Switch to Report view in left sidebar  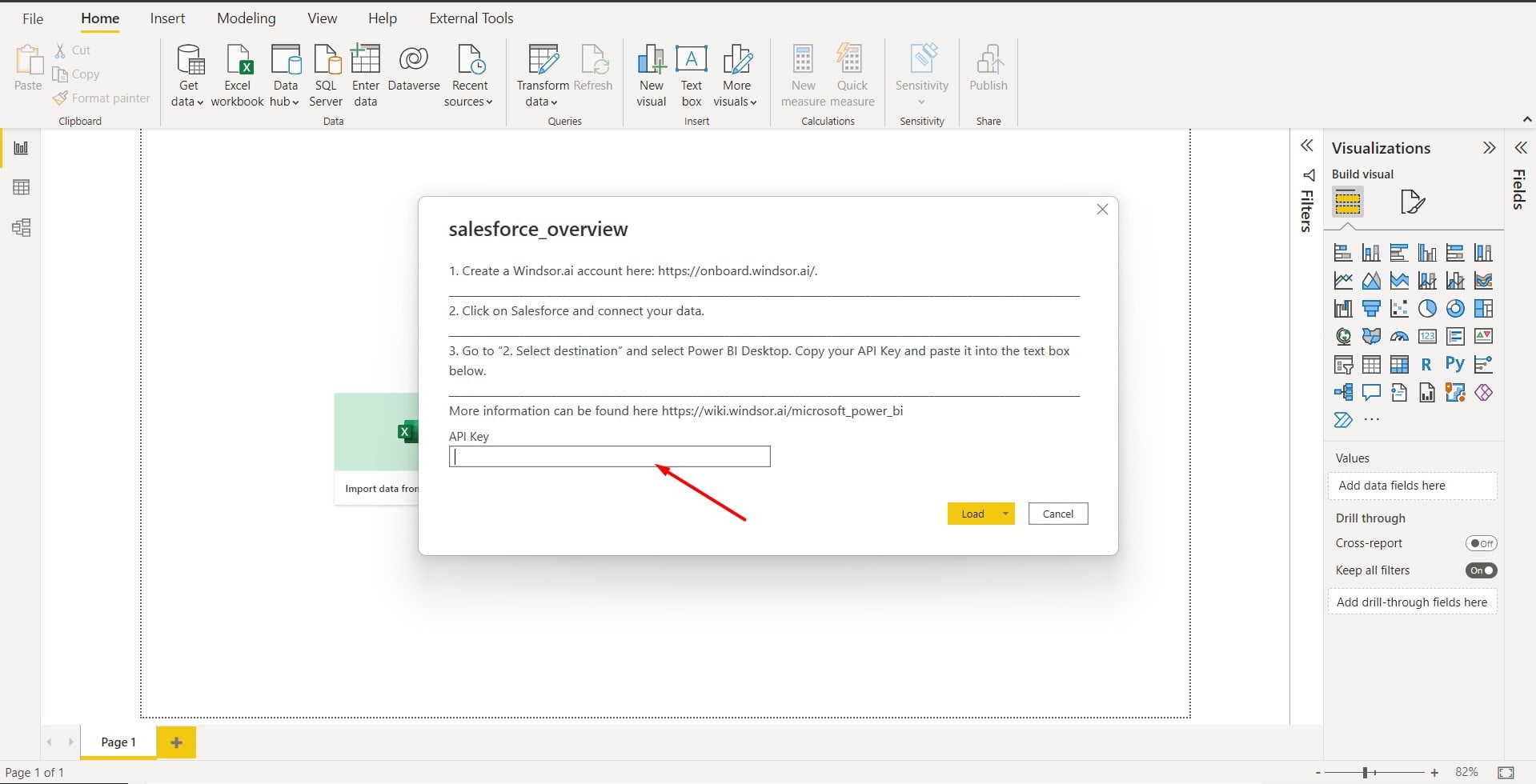(x=21, y=148)
